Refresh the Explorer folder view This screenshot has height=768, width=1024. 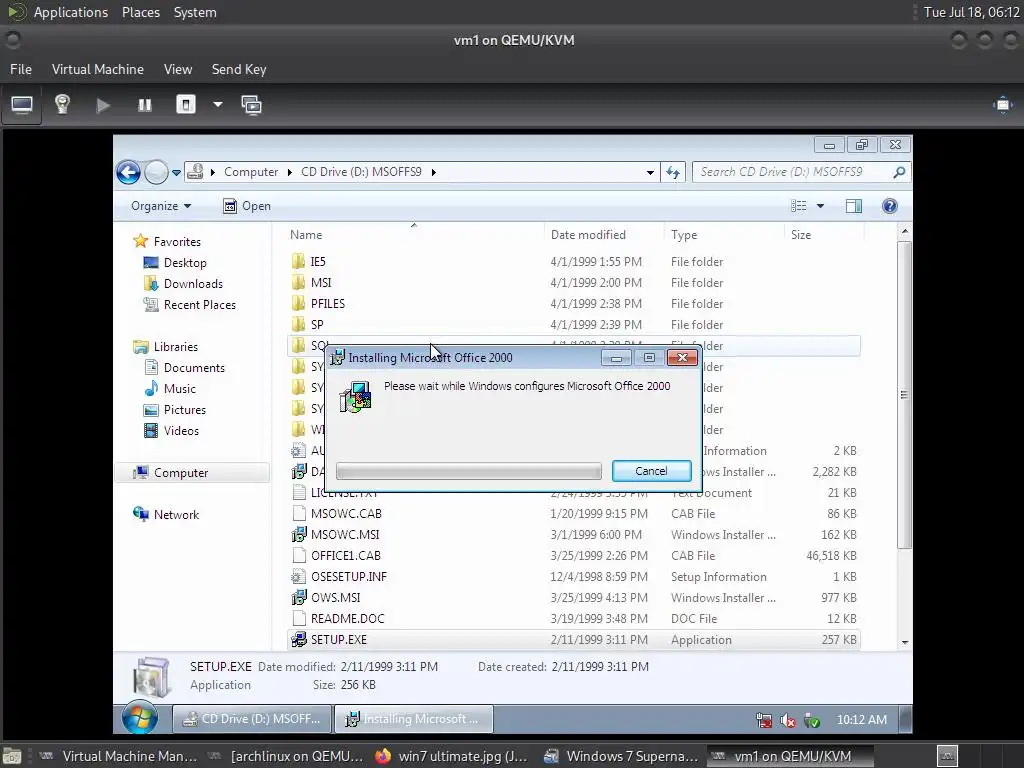(673, 172)
